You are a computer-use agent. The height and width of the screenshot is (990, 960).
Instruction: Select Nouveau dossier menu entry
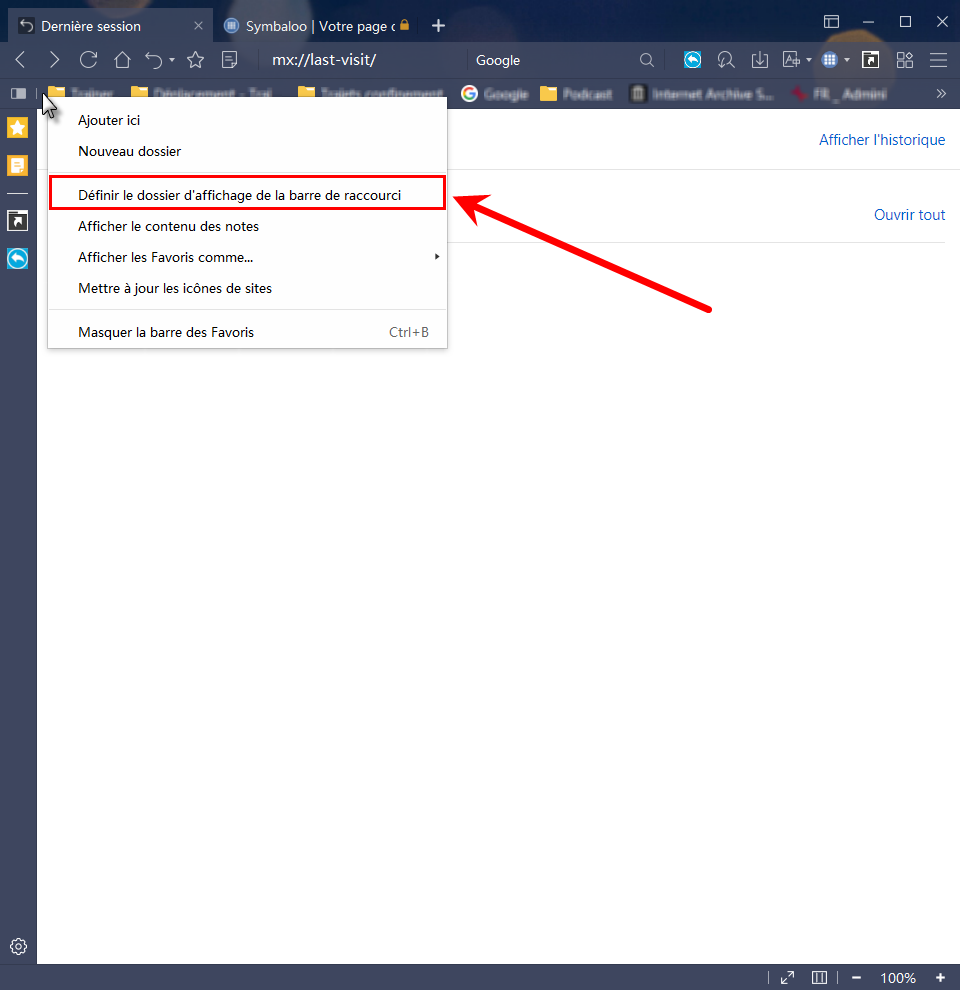(x=248, y=152)
